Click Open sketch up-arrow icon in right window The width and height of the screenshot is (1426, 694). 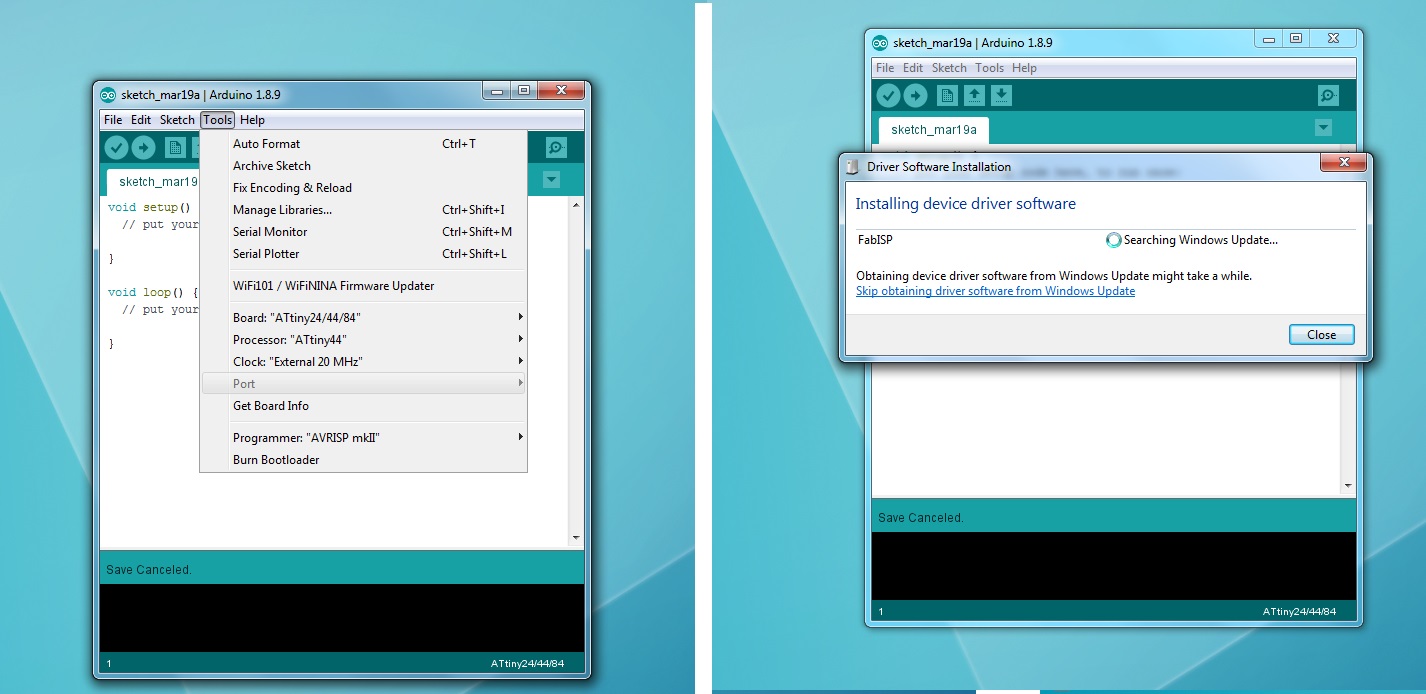pos(974,95)
